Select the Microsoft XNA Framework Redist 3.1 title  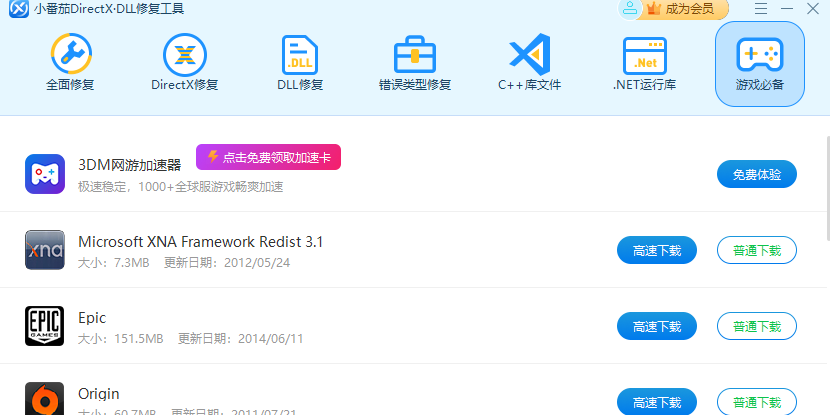201,242
